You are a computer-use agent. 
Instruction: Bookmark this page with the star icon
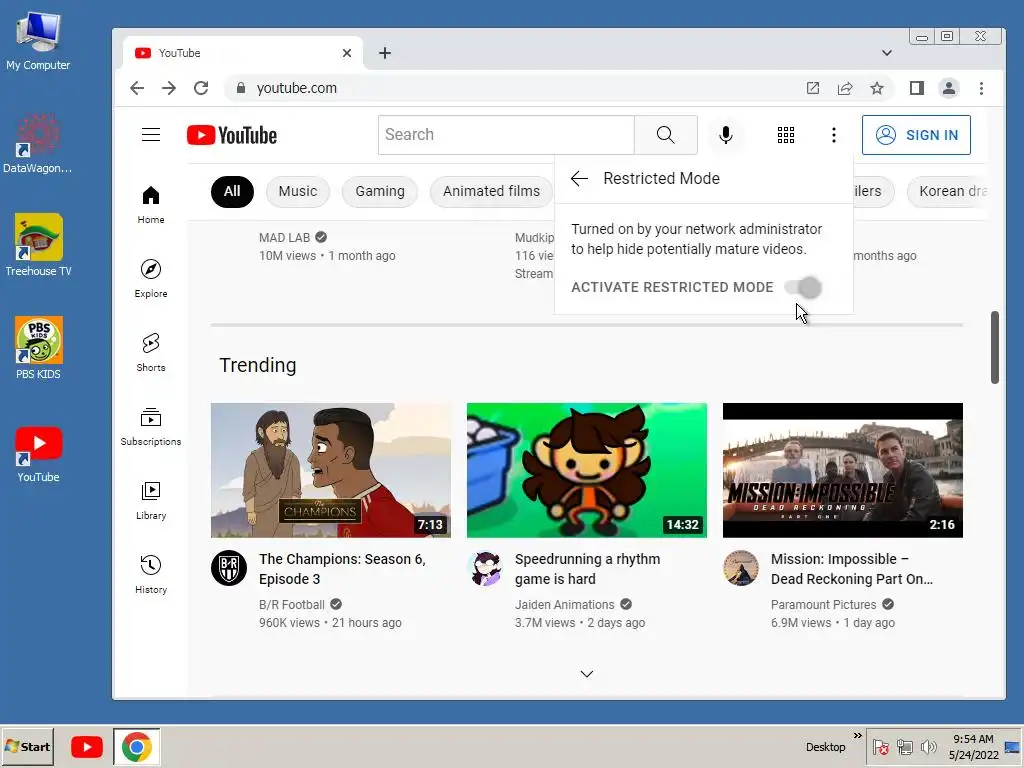coord(876,88)
